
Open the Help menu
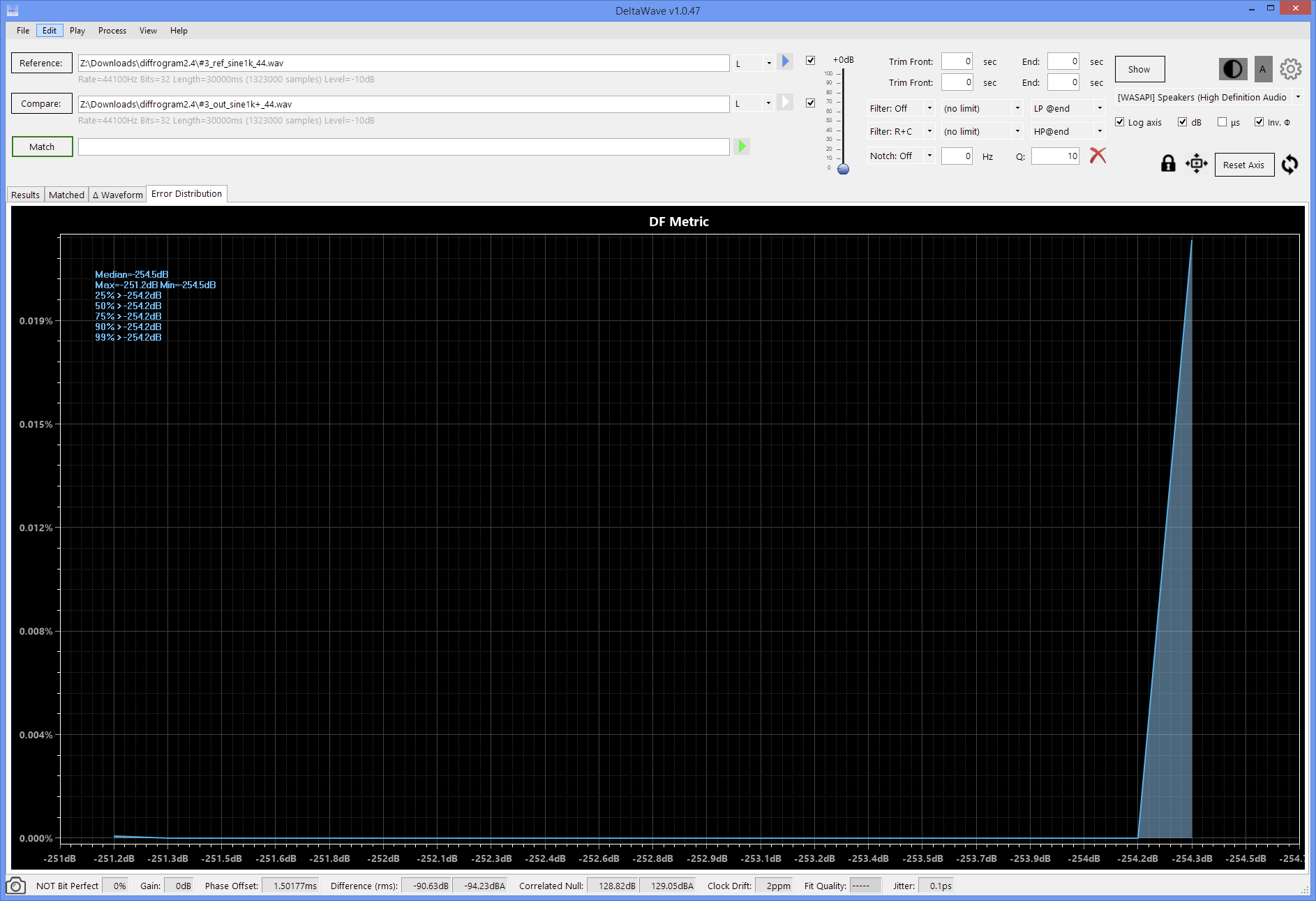click(179, 30)
